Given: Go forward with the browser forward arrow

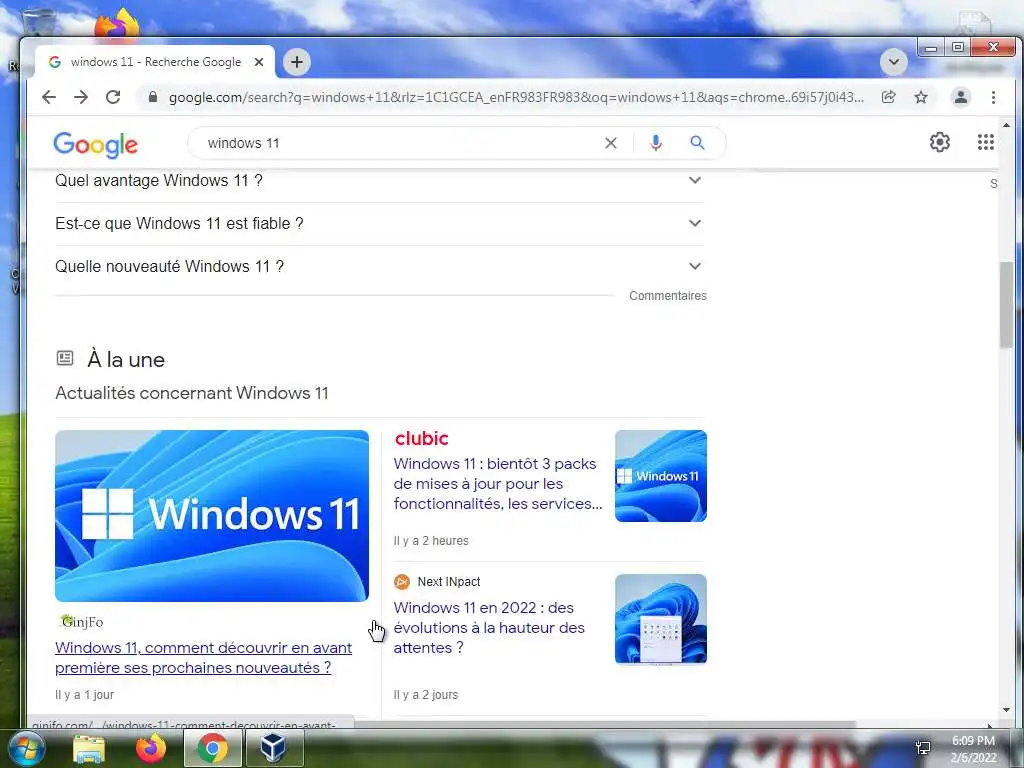Looking at the screenshot, I should 81,97.
